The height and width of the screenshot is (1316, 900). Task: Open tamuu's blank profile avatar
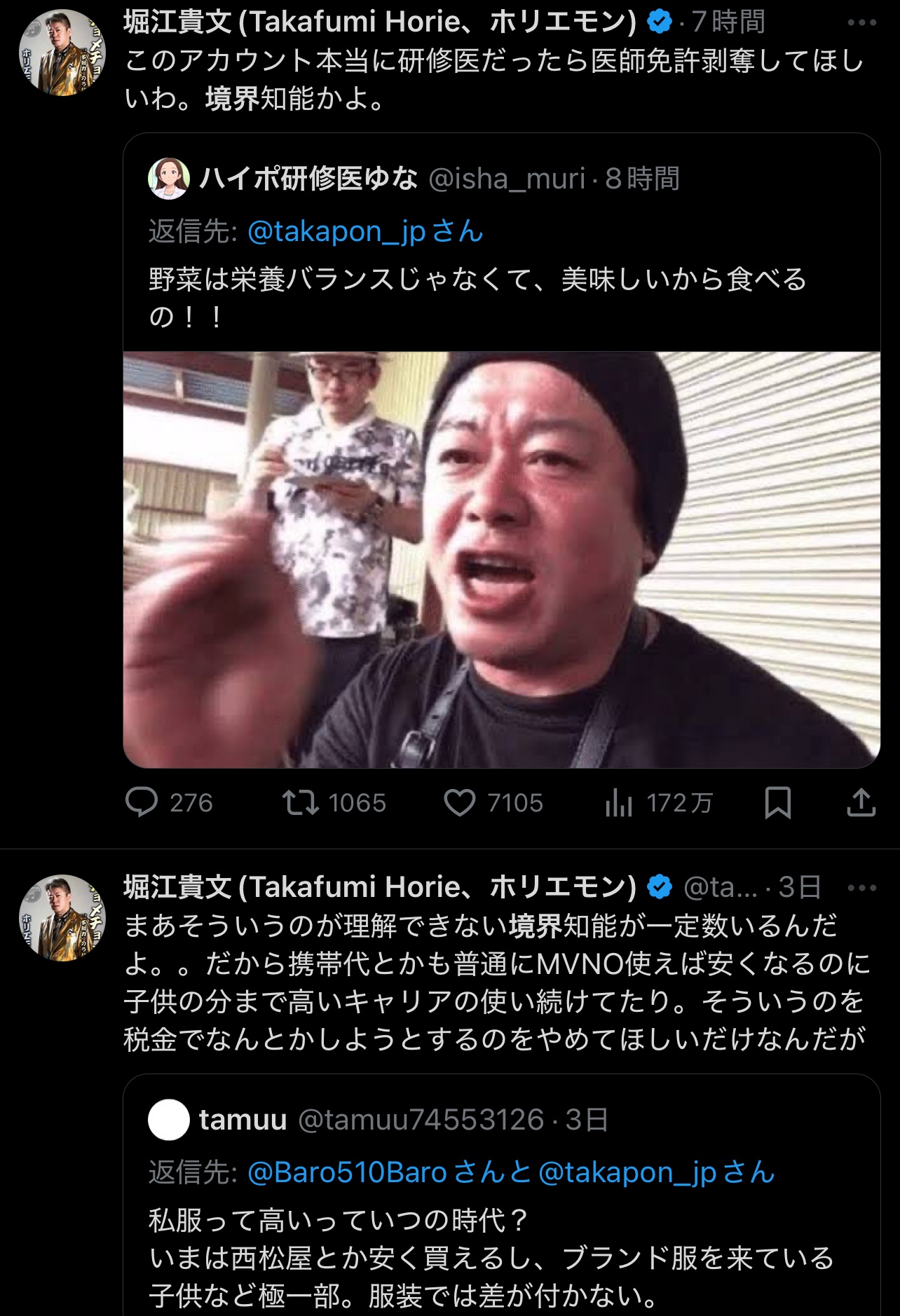pyautogui.click(x=169, y=1120)
